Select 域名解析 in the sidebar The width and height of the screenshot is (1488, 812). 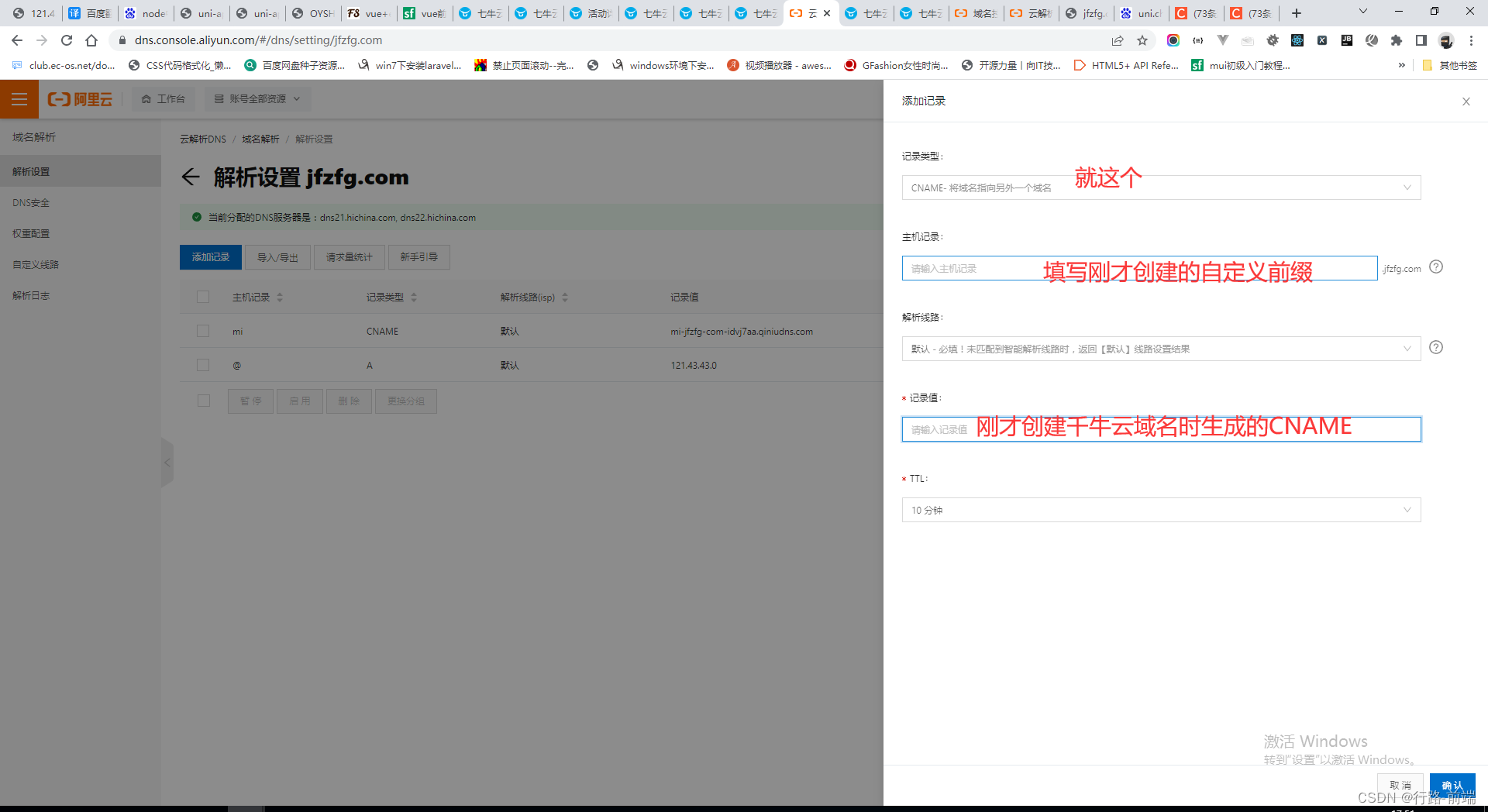coord(34,137)
